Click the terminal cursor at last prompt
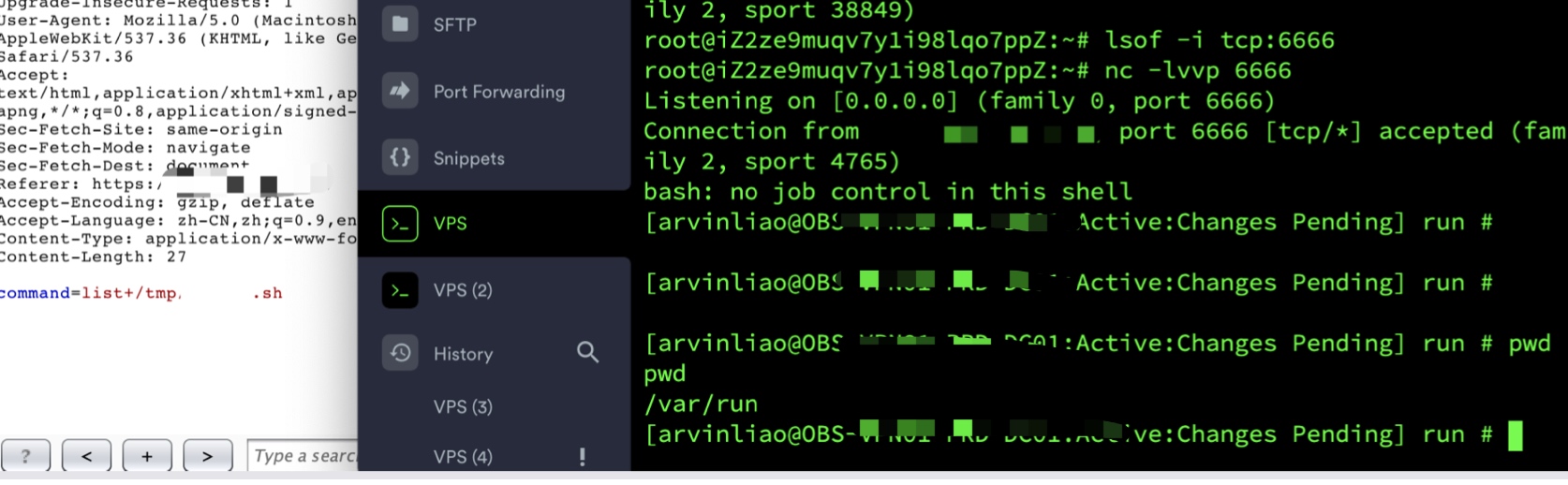1568x485 pixels. click(1515, 435)
